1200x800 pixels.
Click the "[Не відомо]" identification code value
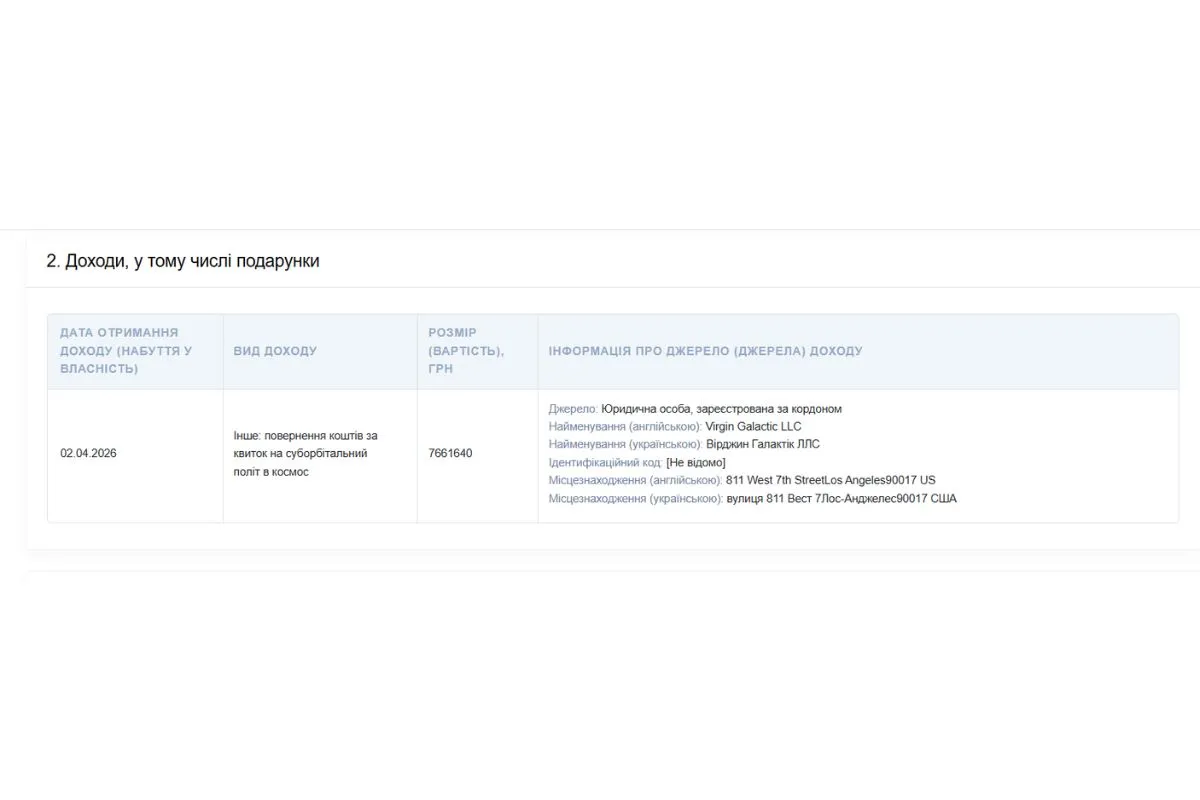(x=695, y=462)
